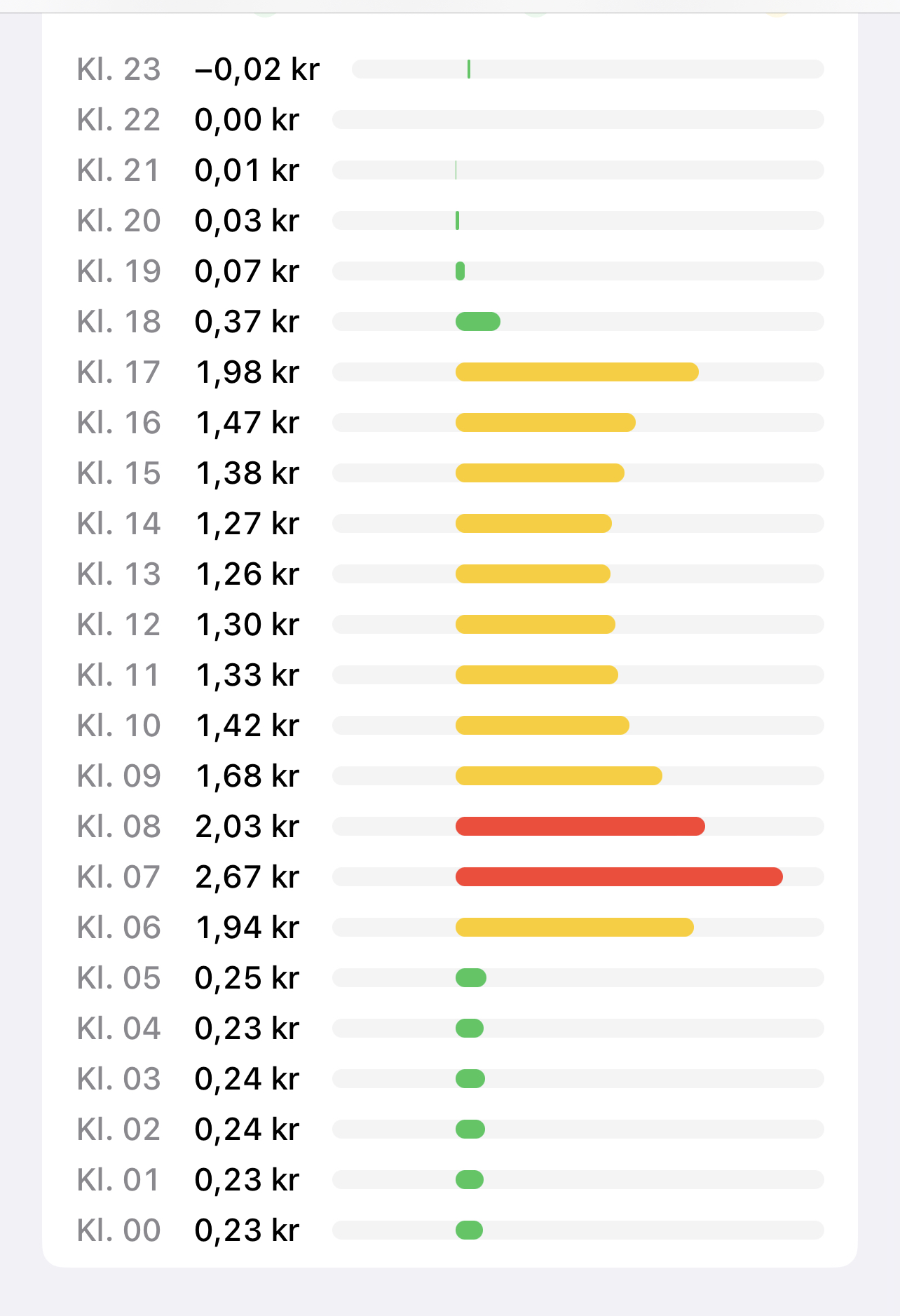This screenshot has height=1316, width=900.
Task: Click the 2,67 kr price value
Action: [x=247, y=877]
